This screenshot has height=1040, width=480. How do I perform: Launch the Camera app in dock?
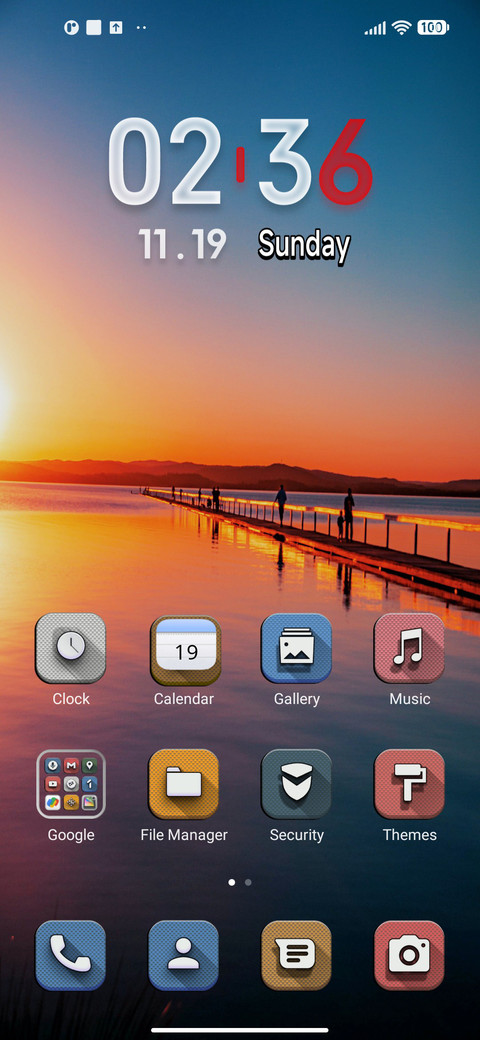(x=409, y=955)
